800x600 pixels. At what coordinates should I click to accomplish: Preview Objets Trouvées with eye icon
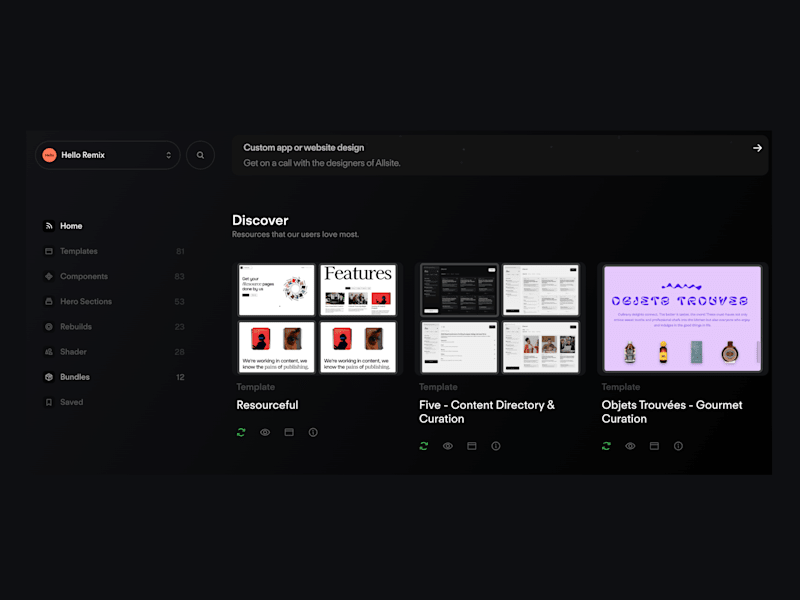630,446
